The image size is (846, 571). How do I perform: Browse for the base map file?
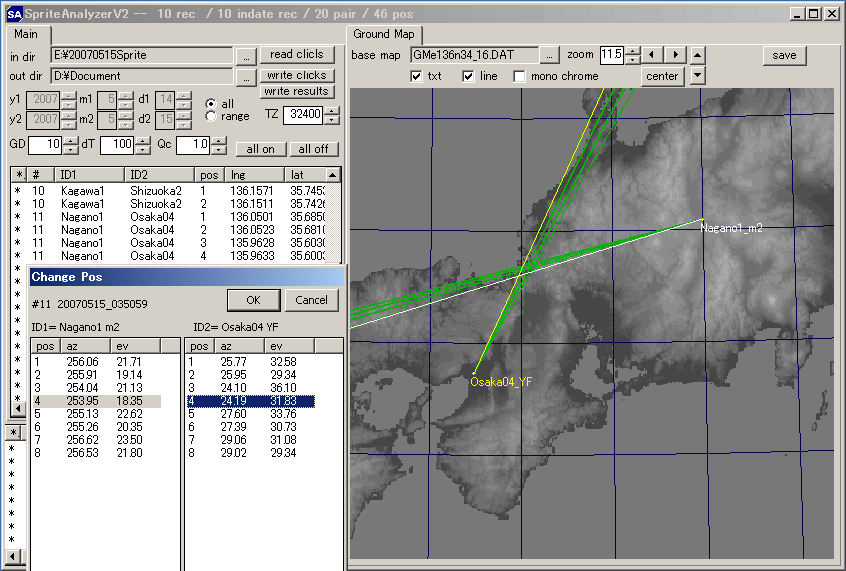[550, 55]
